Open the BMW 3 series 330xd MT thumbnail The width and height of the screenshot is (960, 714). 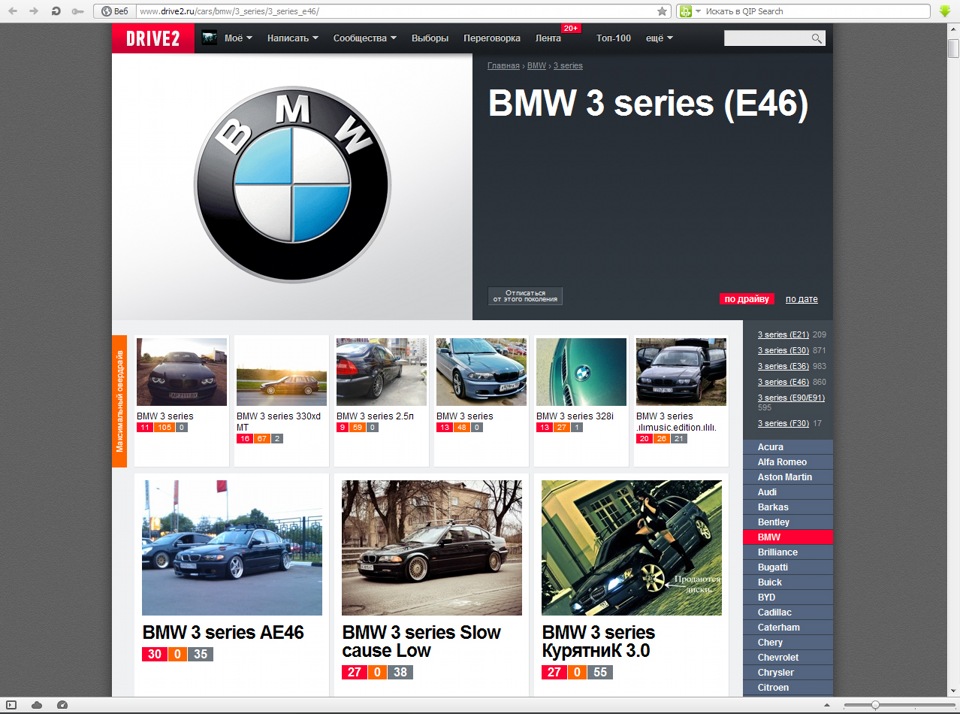[282, 372]
